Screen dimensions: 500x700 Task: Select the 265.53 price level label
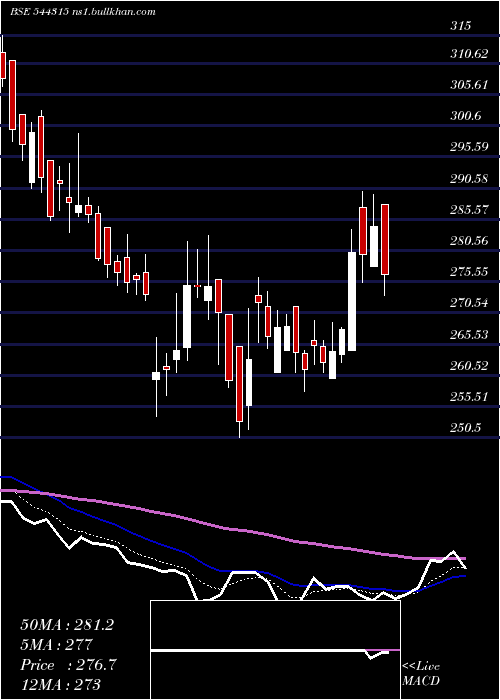(x=469, y=334)
